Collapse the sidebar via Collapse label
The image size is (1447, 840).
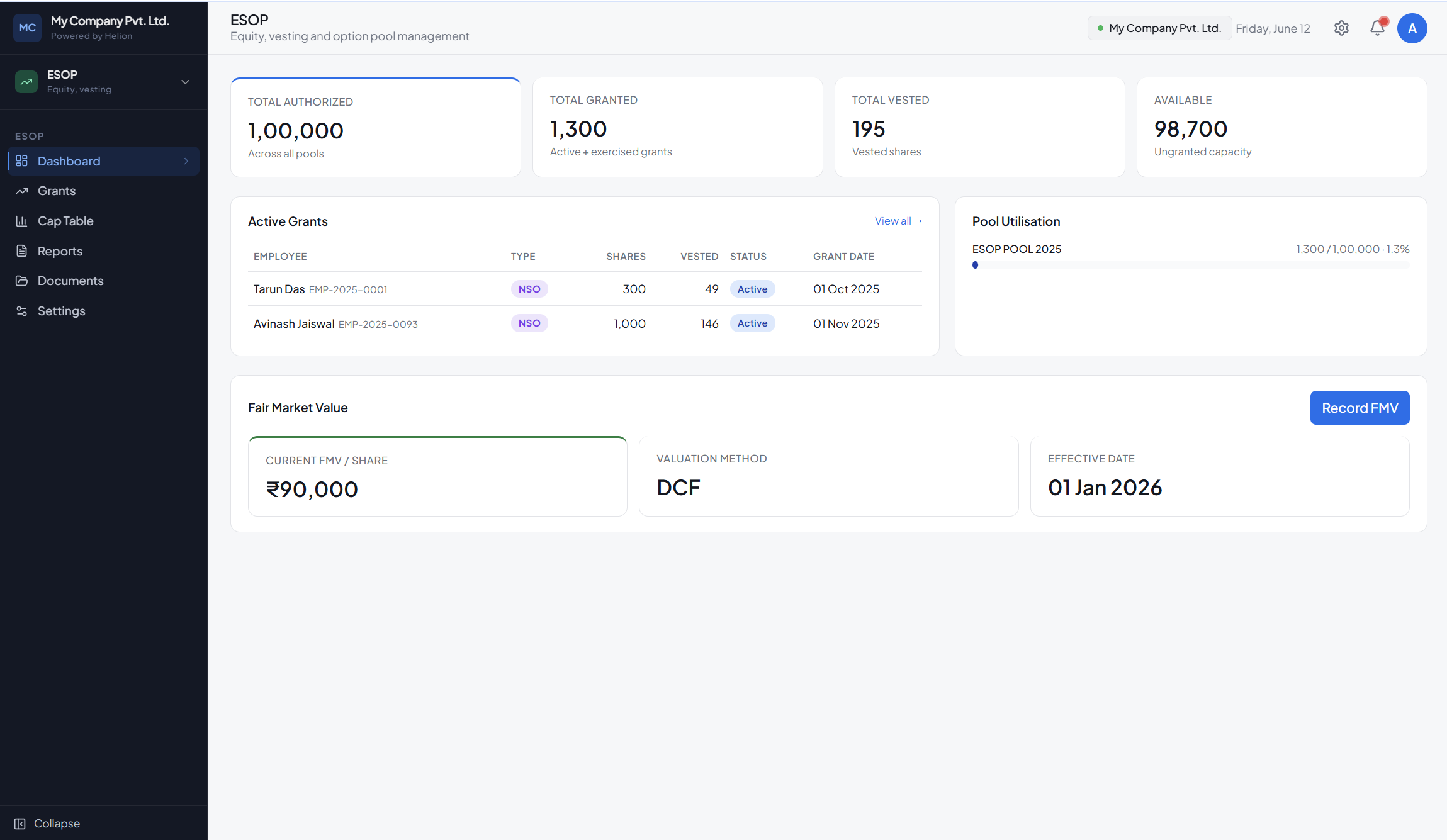click(57, 824)
